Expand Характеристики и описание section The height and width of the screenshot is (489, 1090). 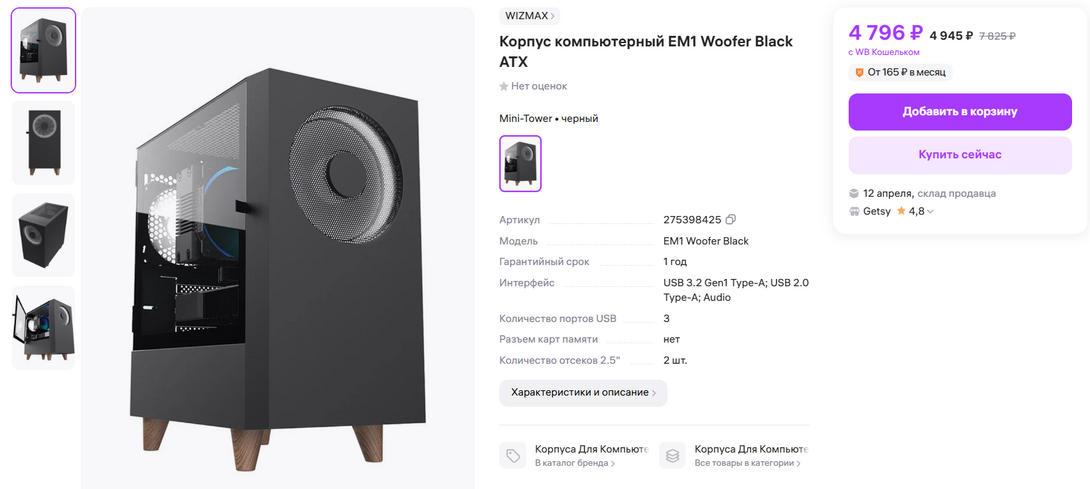(583, 393)
